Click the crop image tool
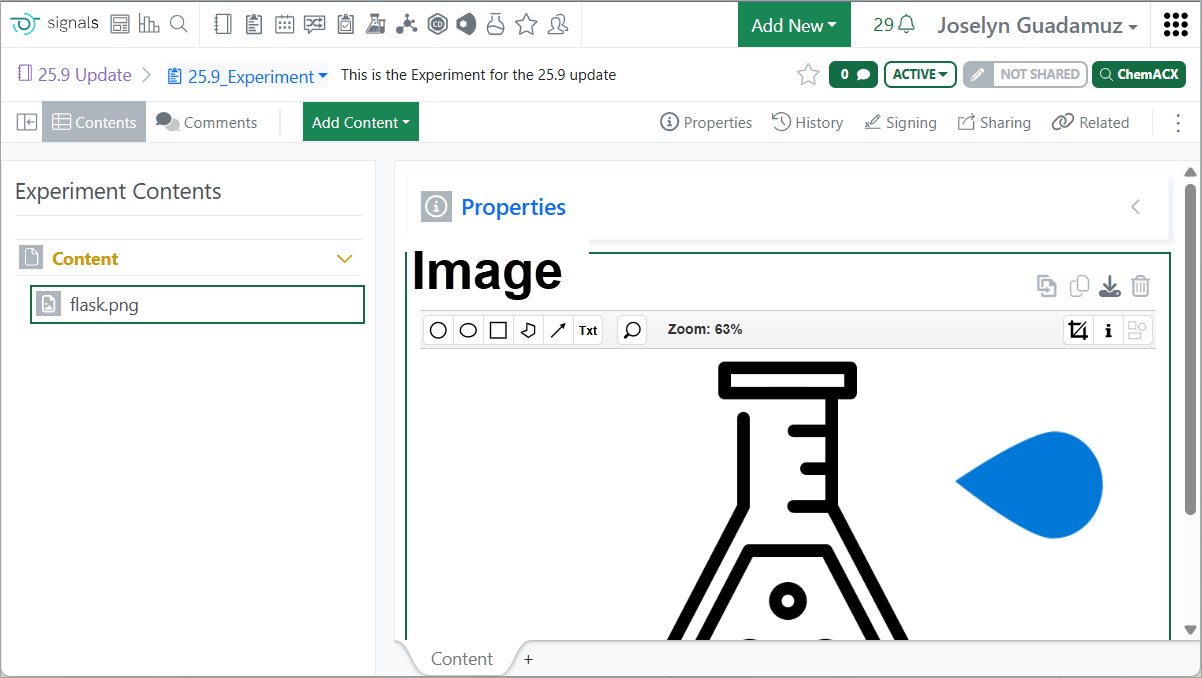Image resolution: width=1202 pixels, height=678 pixels. (1078, 331)
